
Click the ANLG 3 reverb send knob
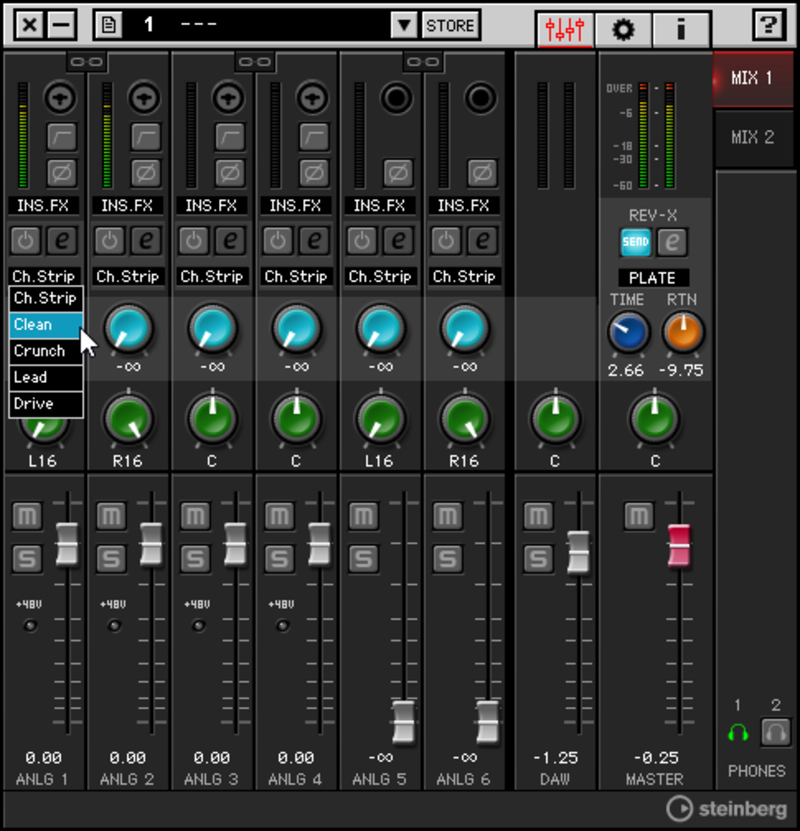pos(212,329)
